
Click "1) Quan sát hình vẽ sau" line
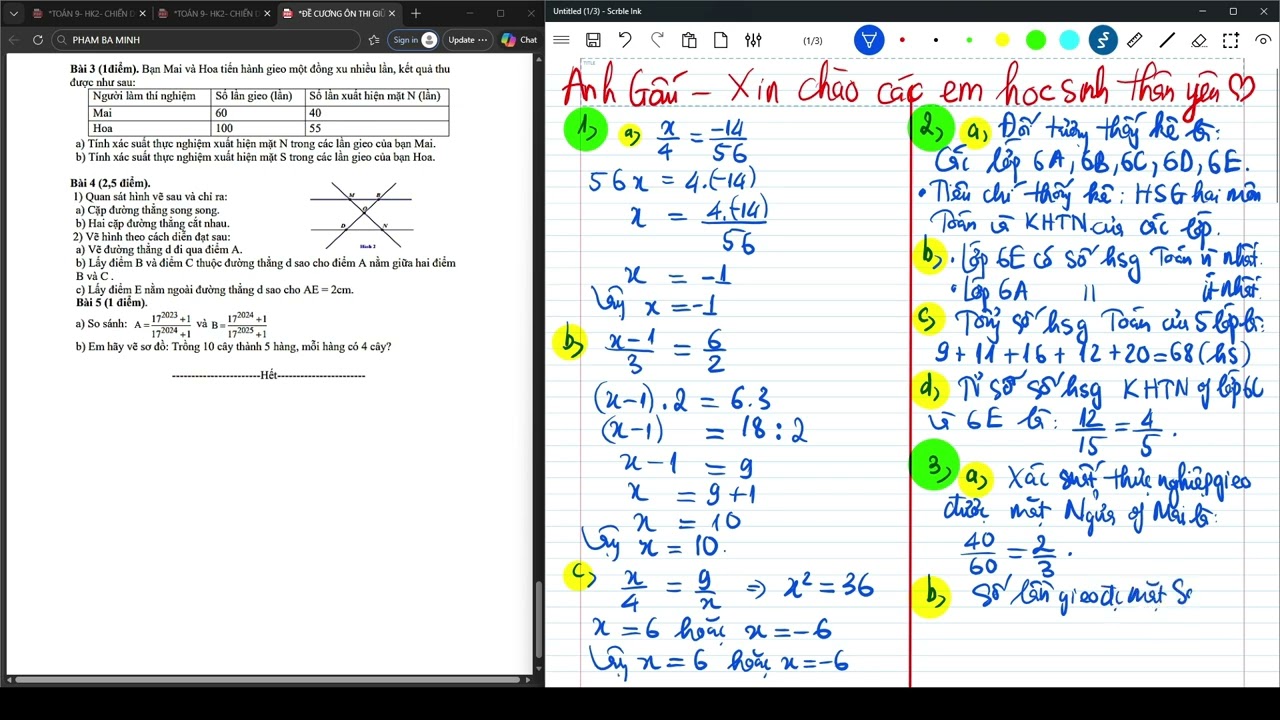click(150, 197)
